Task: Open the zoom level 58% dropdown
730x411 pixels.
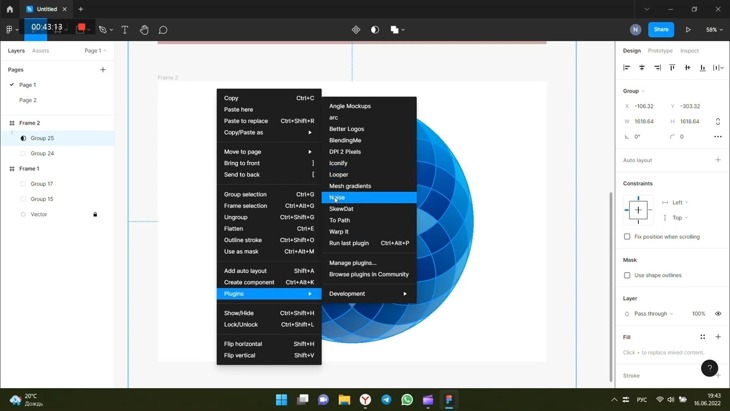Action: (x=714, y=30)
